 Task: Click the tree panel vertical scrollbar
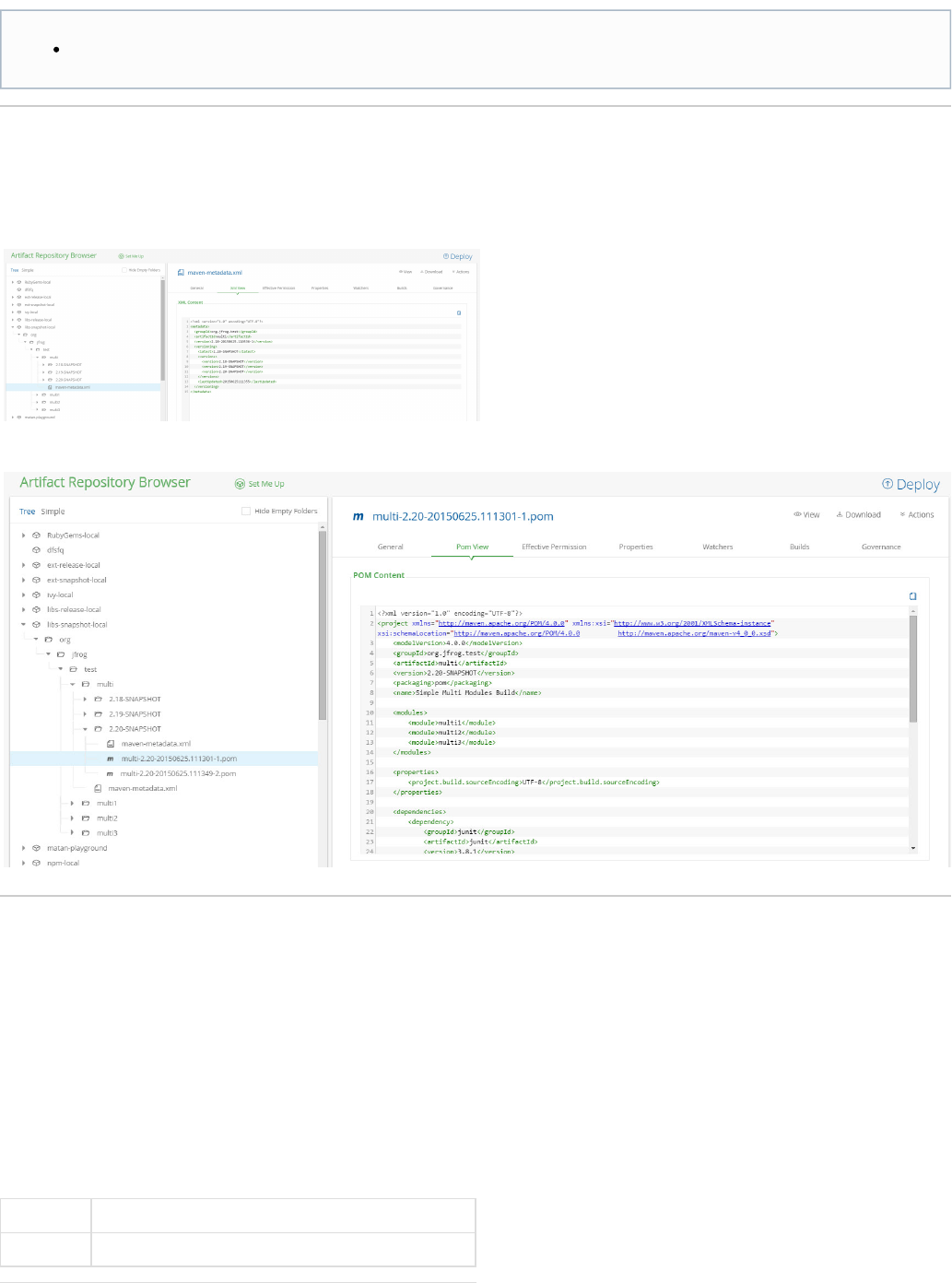point(323,626)
